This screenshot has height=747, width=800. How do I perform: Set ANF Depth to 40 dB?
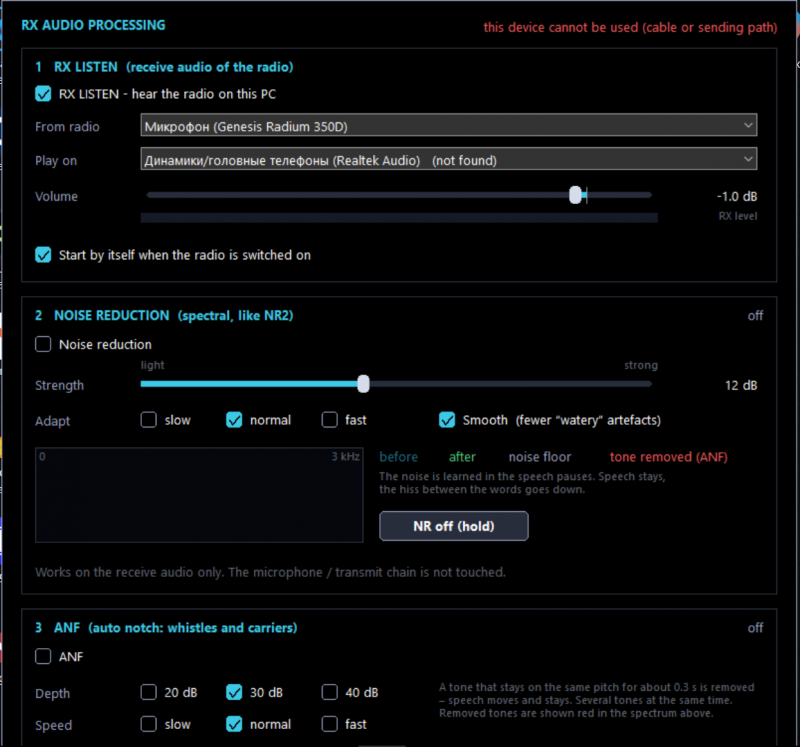330,692
